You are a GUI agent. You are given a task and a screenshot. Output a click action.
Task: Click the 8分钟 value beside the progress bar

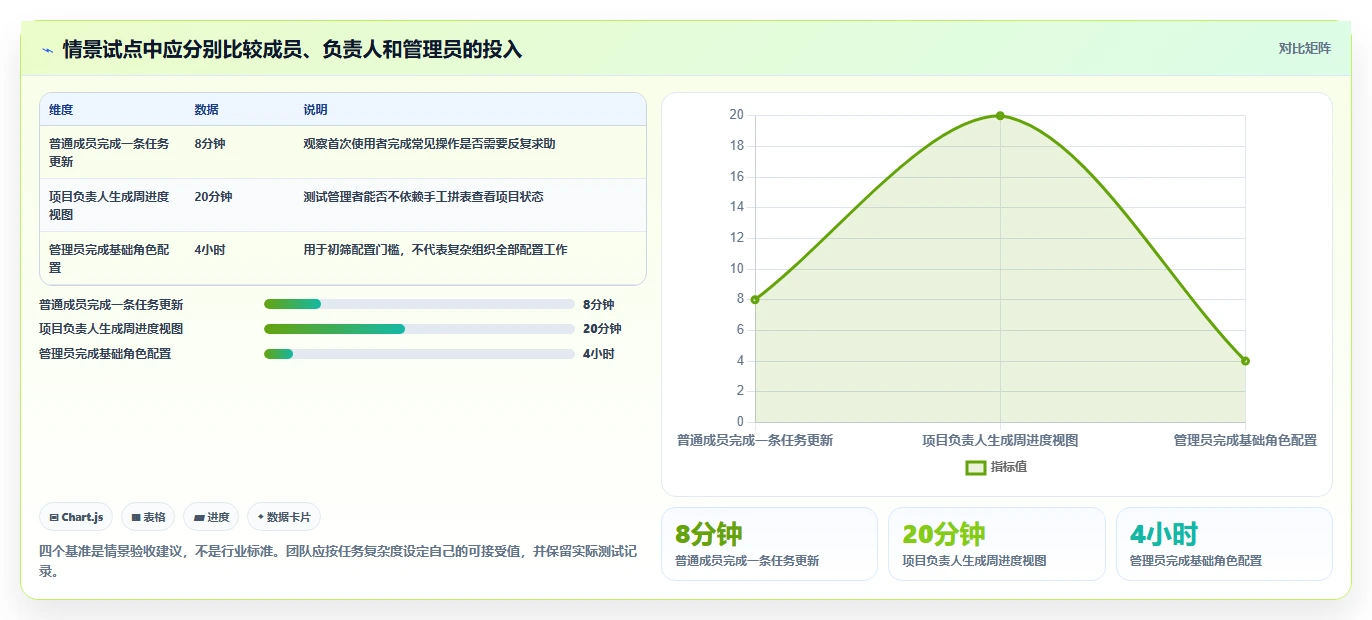click(599, 304)
